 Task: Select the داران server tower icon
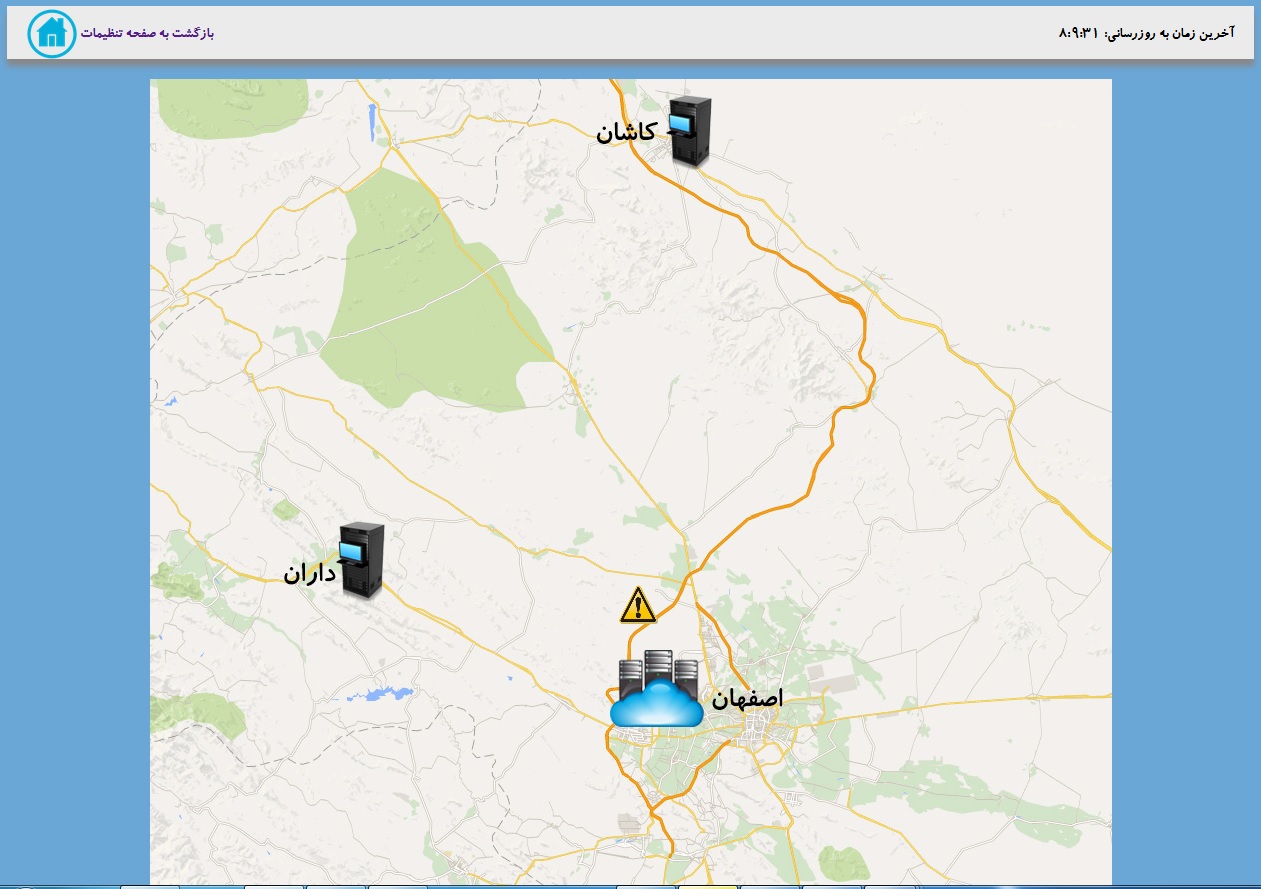(x=361, y=561)
